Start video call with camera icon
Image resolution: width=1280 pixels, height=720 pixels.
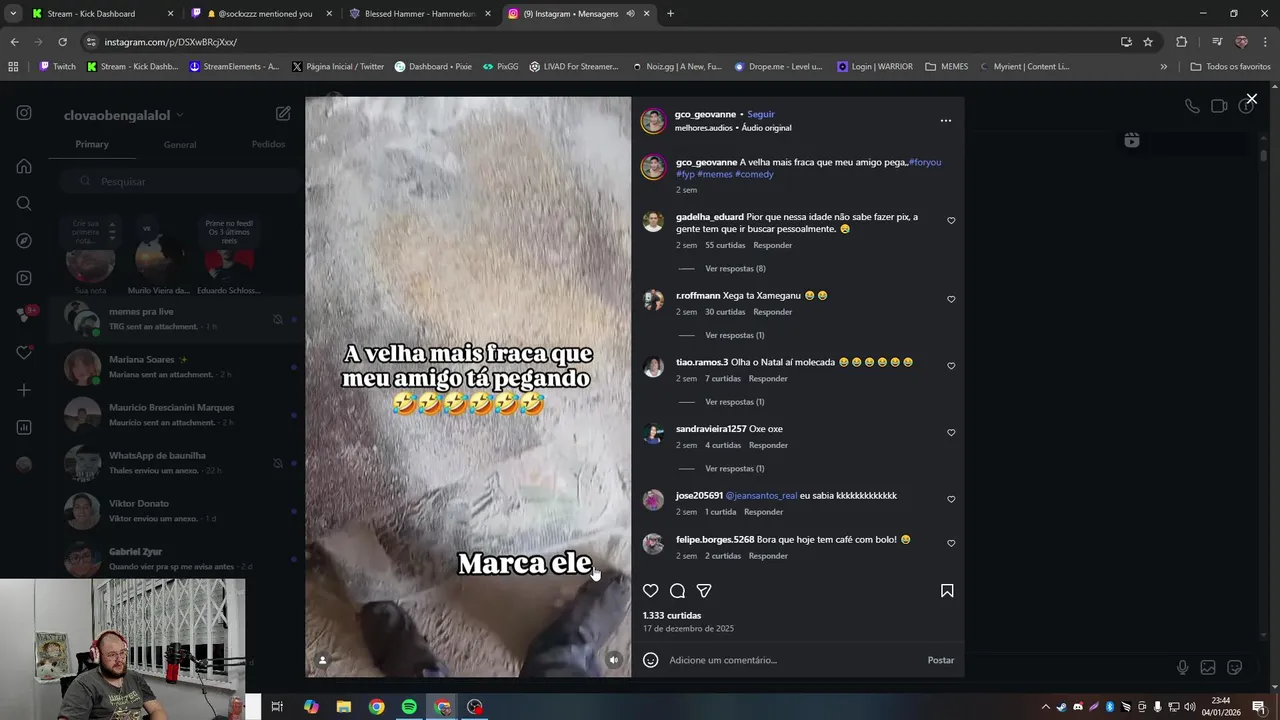point(1219,106)
